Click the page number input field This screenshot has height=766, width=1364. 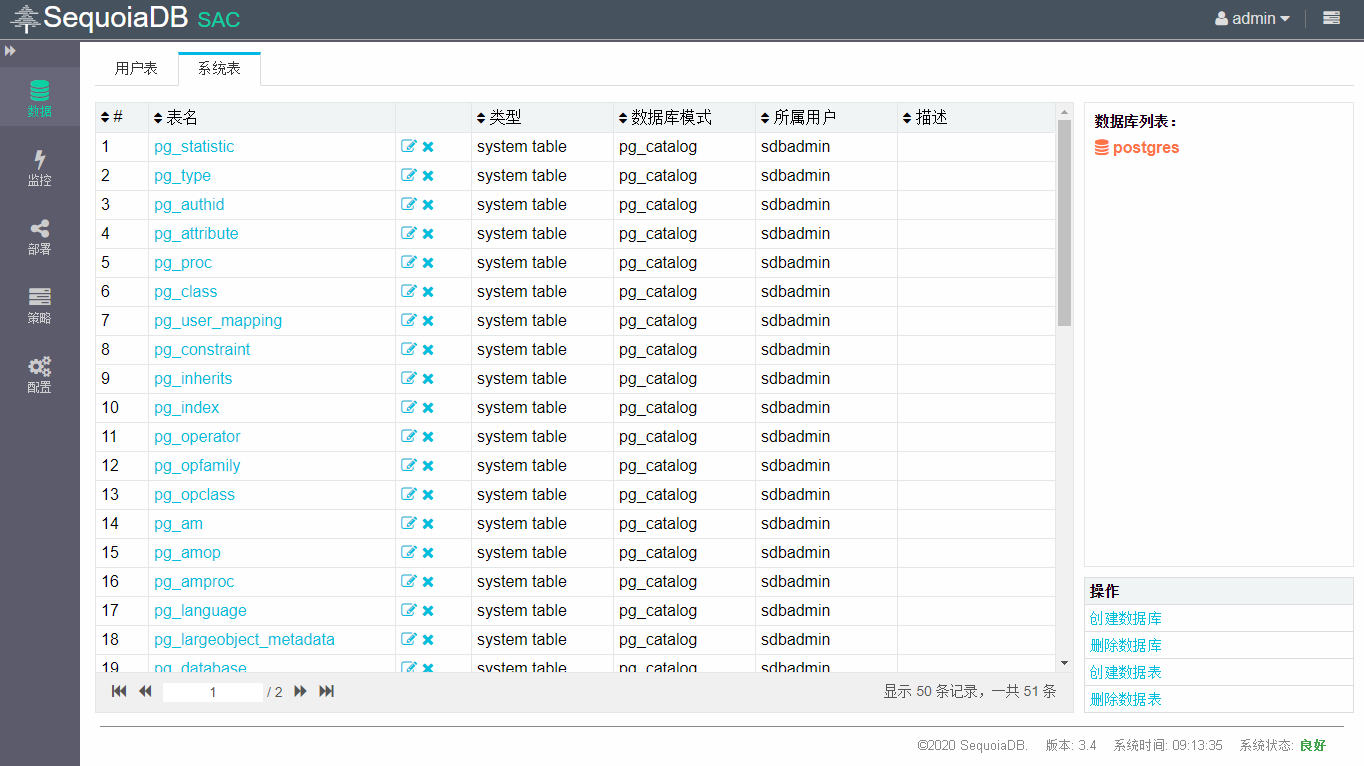point(213,692)
